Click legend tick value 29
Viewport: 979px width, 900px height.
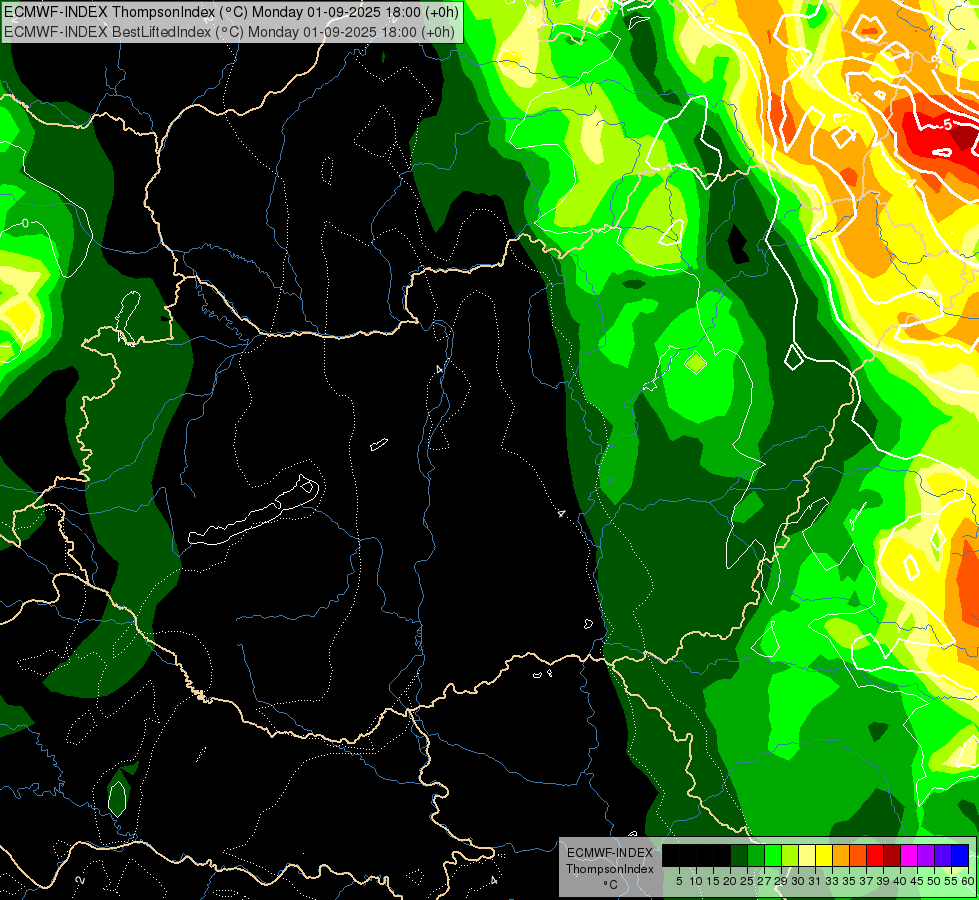pos(782,881)
